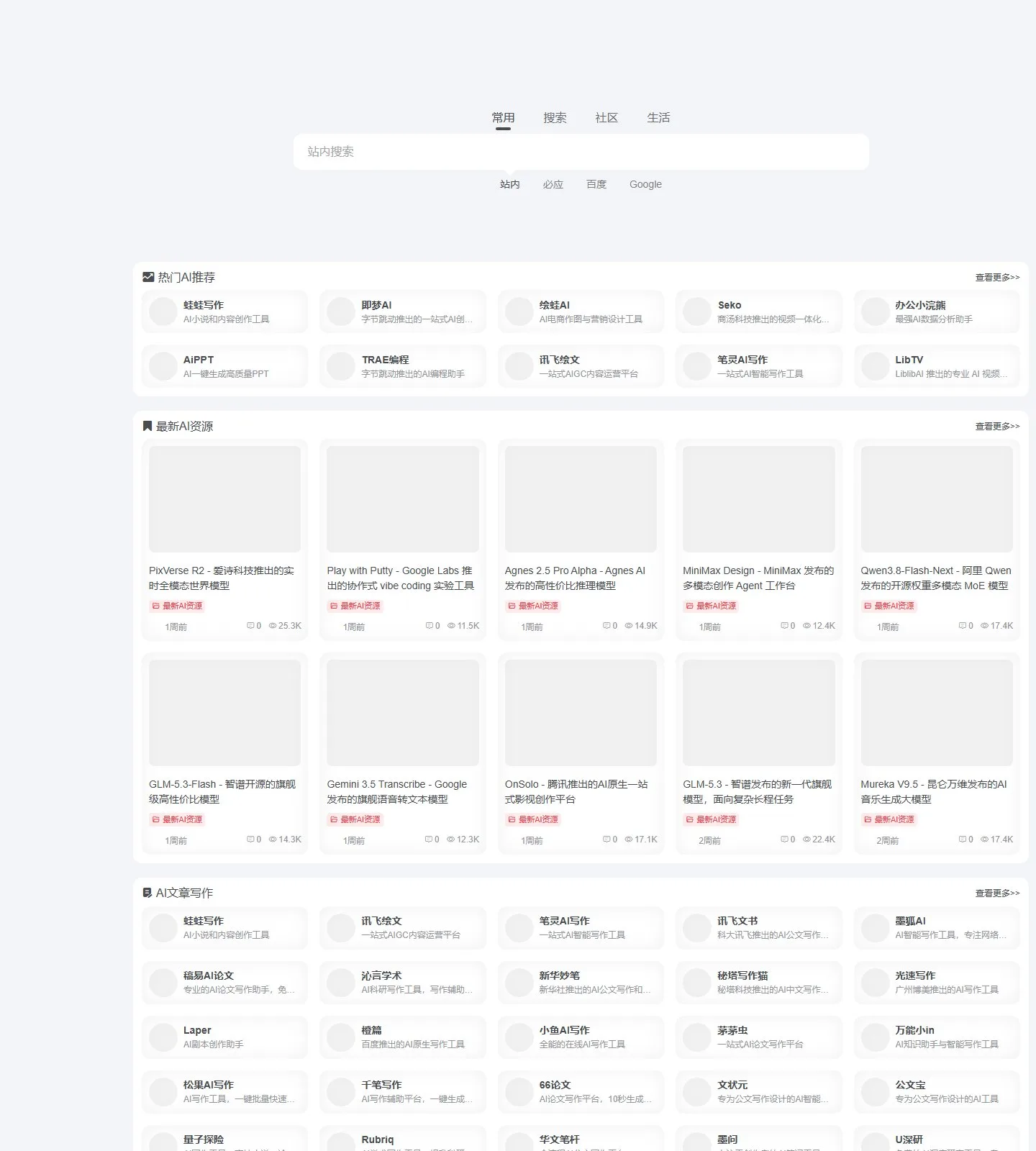
Task: Choose 必应 as the search engine
Action: (553, 184)
